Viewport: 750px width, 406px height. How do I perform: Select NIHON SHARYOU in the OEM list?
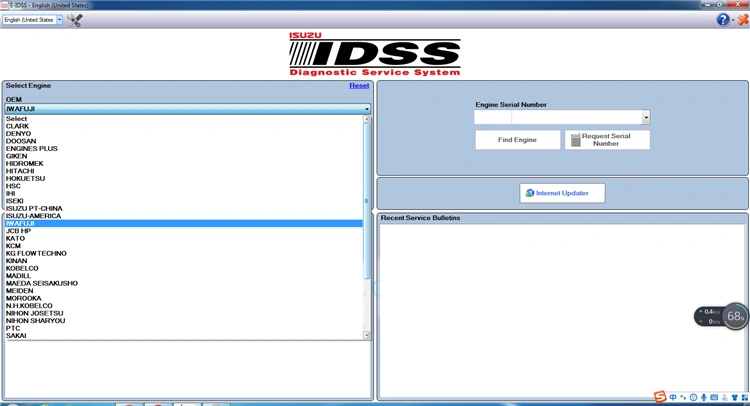184,320
